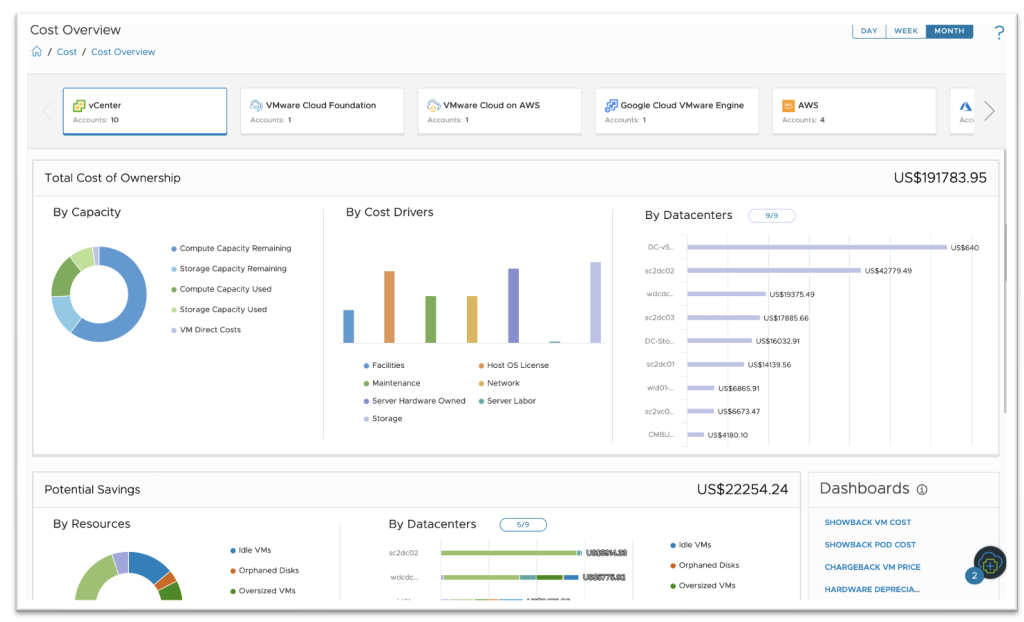Open the Cost breadcrumb link
This screenshot has height=622, width=1024.
(67, 52)
